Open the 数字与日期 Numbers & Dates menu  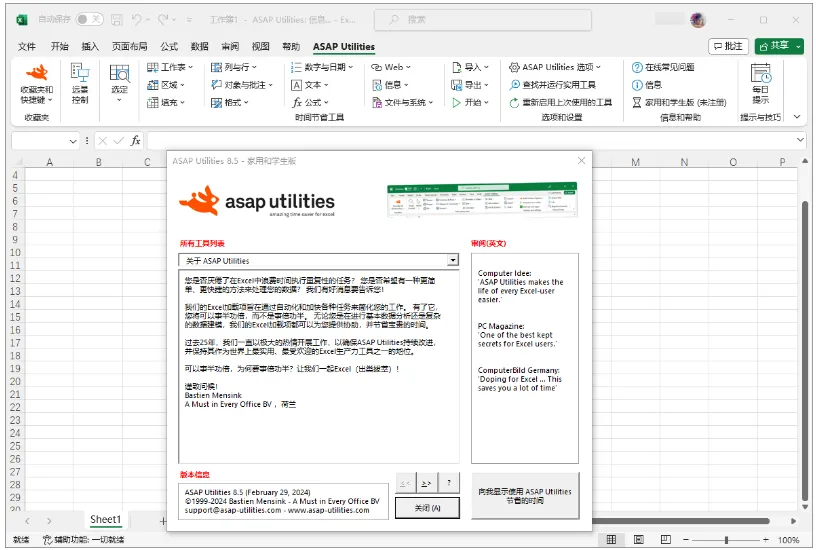coord(322,67)
